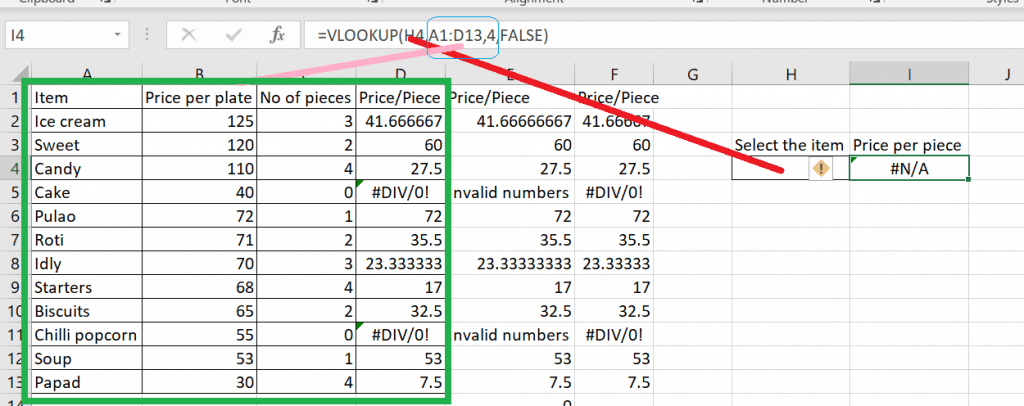The height and width of the screenshot is (406, 1024).
Task: Select column D header
Action: pyautogui.click(x=401, y=74)
